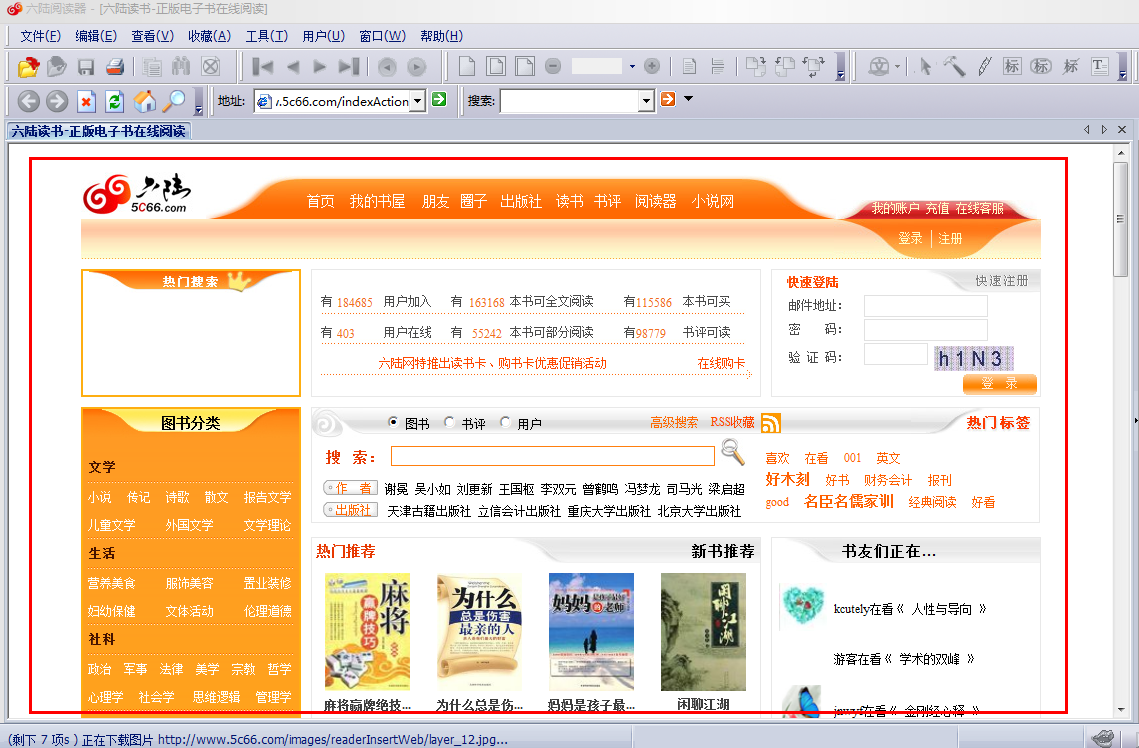
Task: Go to home page via house icon
Action: (145, 101)
